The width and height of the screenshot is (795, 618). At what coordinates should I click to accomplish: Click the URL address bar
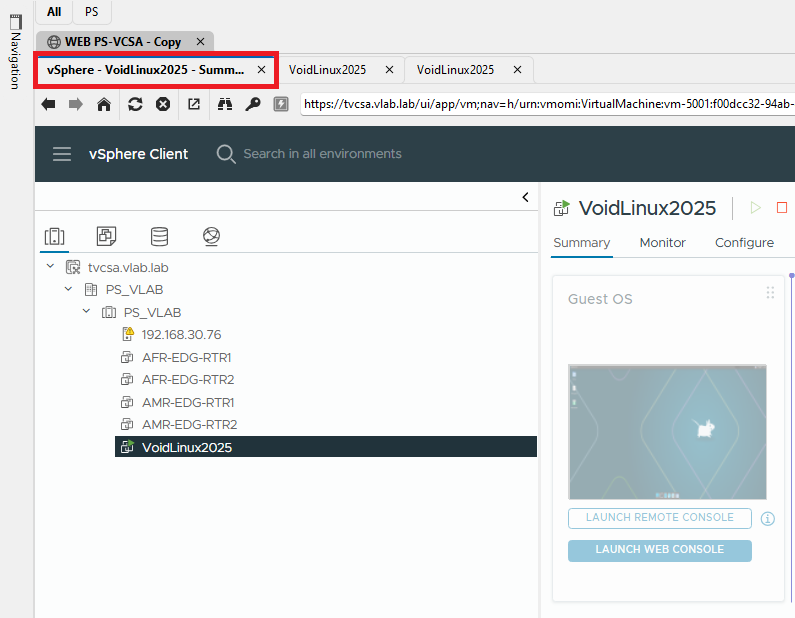(x=548, y=104)
